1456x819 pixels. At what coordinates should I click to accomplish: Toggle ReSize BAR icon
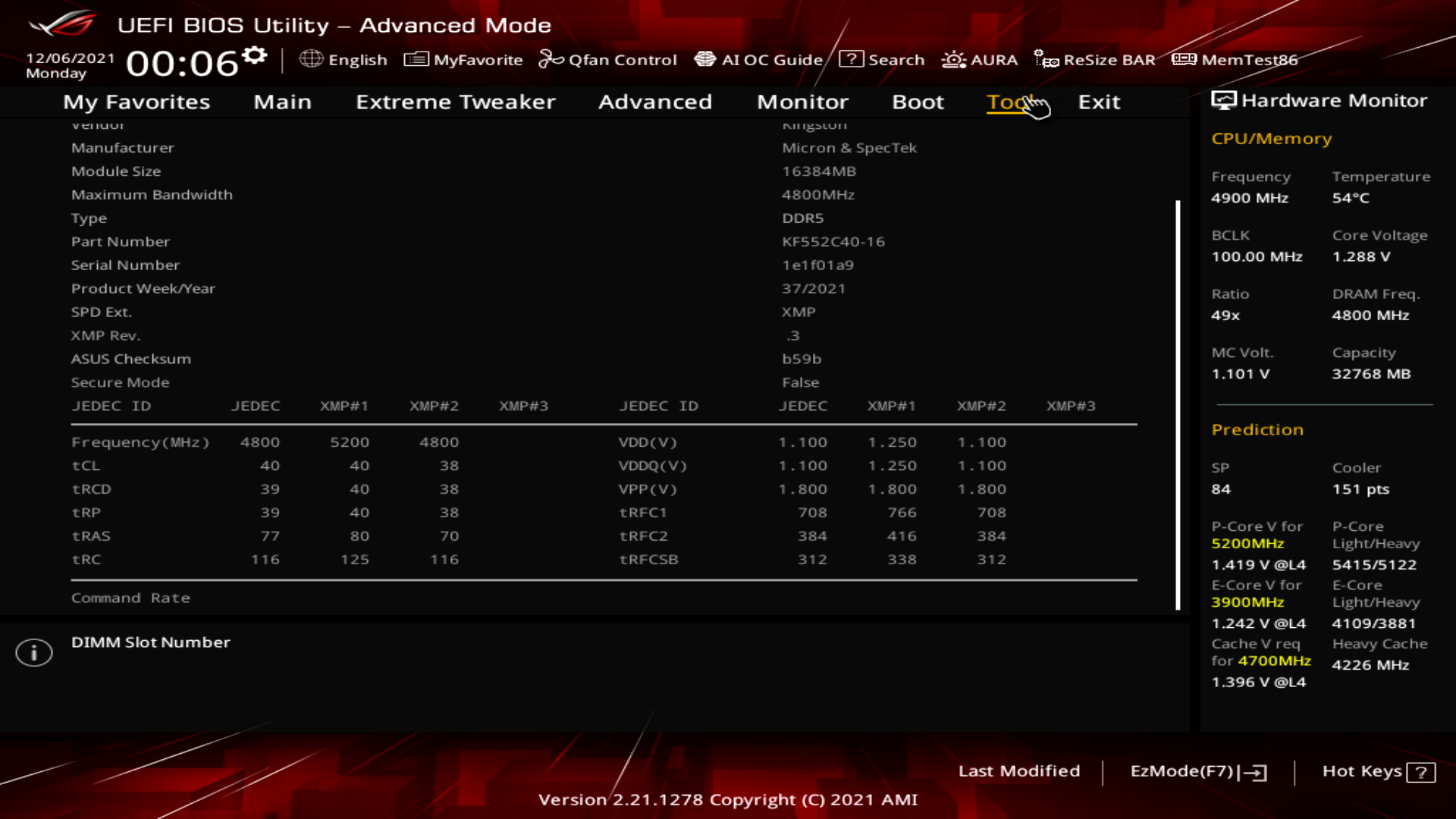point(1046,59)
